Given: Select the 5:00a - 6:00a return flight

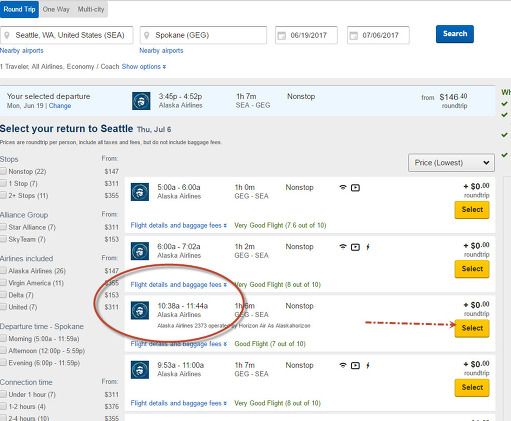Looking at the screenshot, I should [x=472, y=210].
